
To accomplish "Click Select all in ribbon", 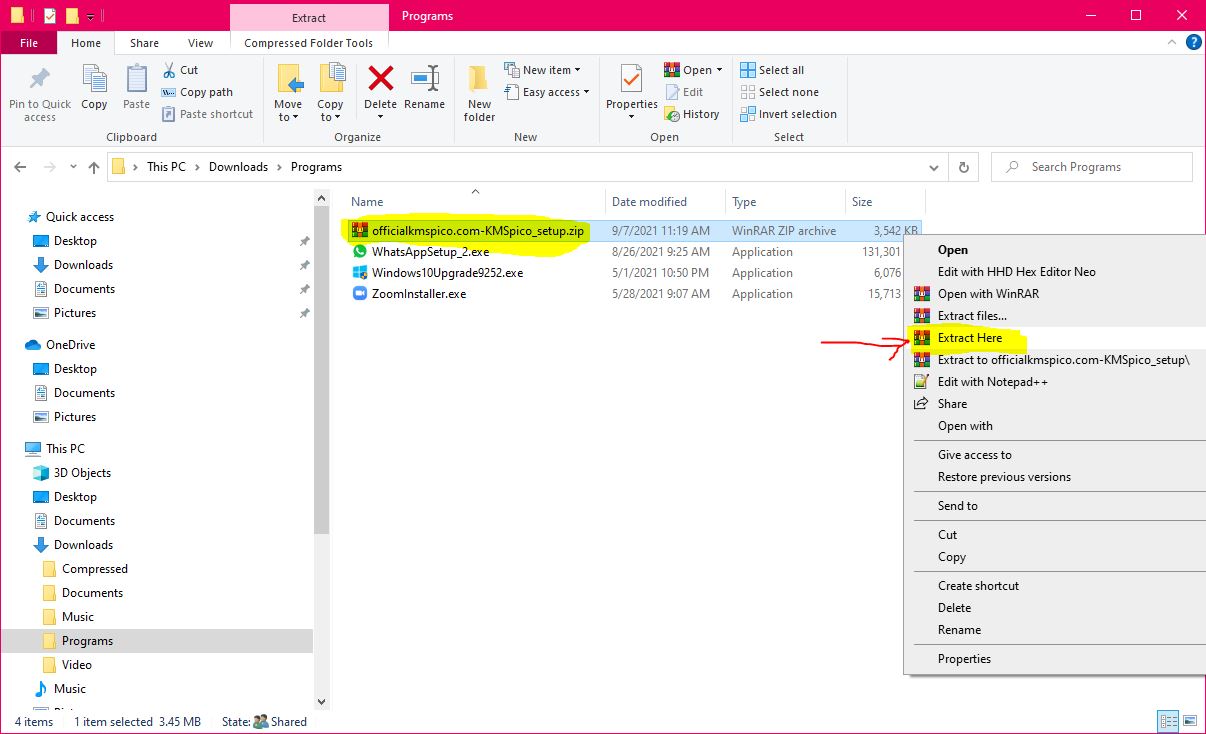I will pos(772,70).
